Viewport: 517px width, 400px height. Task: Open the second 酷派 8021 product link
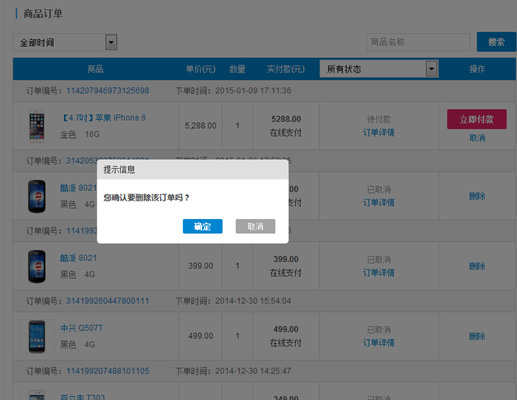click(78, 258)
